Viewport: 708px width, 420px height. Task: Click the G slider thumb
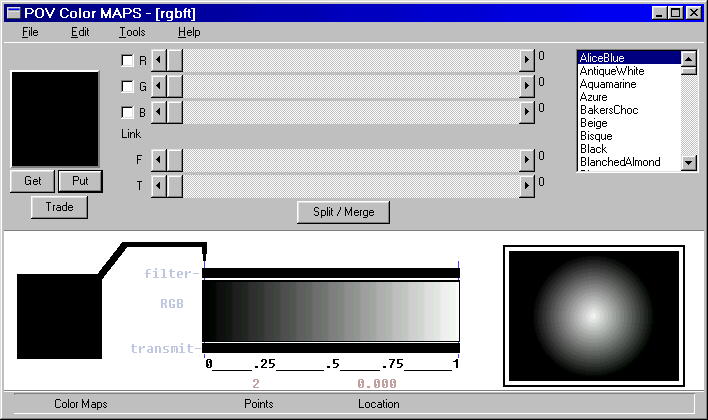click(175, 86)
